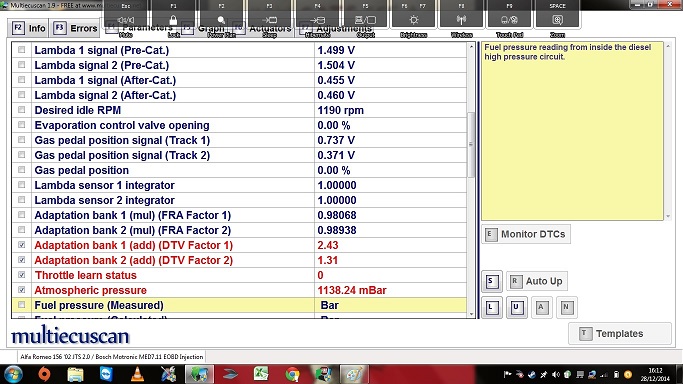Image resolution: width=683 pixels, height=384 pixels.
Task: Uncheck the Throttle learn status checkbox
Action: click(21, 275)
